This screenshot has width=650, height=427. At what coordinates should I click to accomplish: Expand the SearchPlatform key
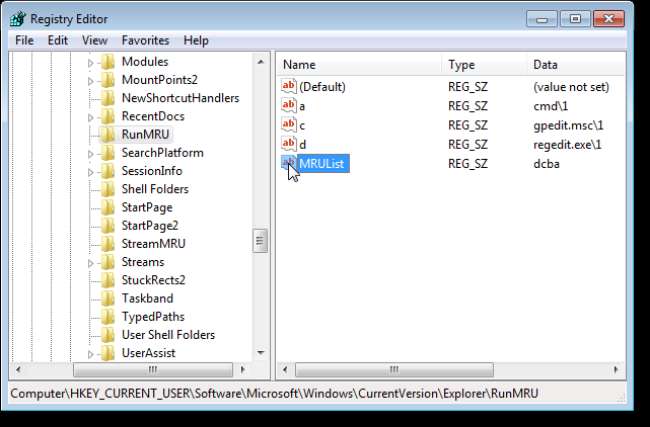click(90, 154)
